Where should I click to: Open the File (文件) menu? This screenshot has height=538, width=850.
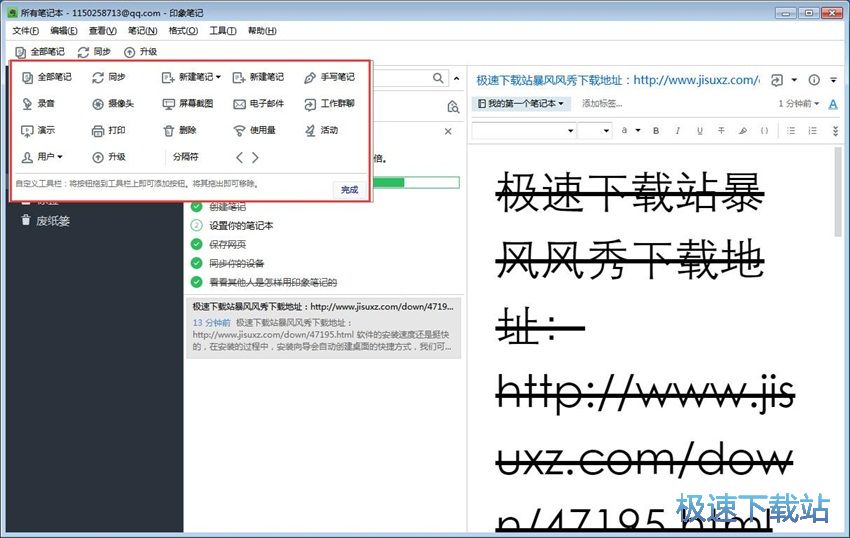(x=25, y=30)
